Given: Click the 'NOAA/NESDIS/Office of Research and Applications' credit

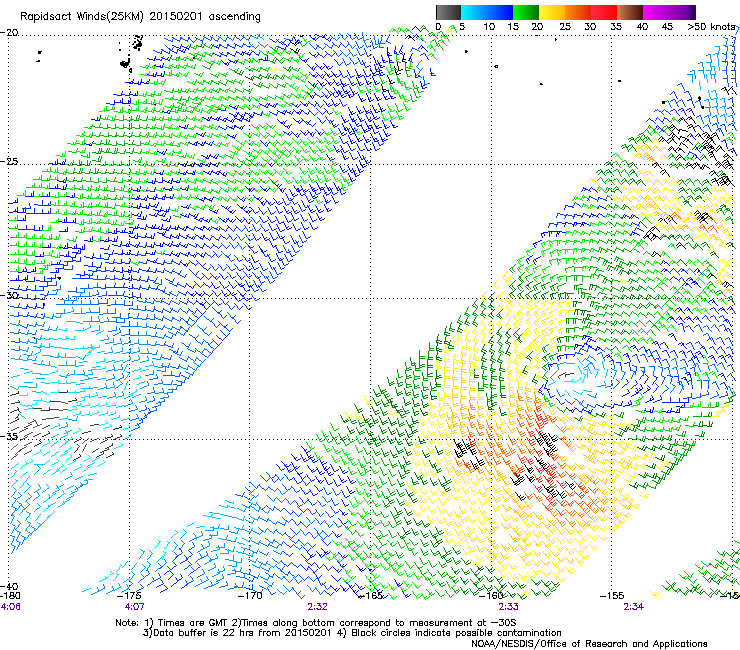Looking at the screenshot, I should point(589,644).
